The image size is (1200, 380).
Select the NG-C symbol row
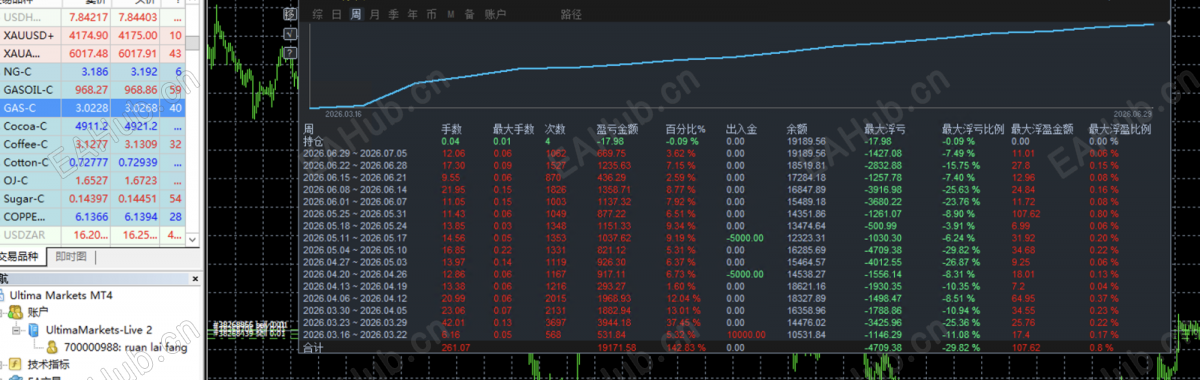point(94,72)
